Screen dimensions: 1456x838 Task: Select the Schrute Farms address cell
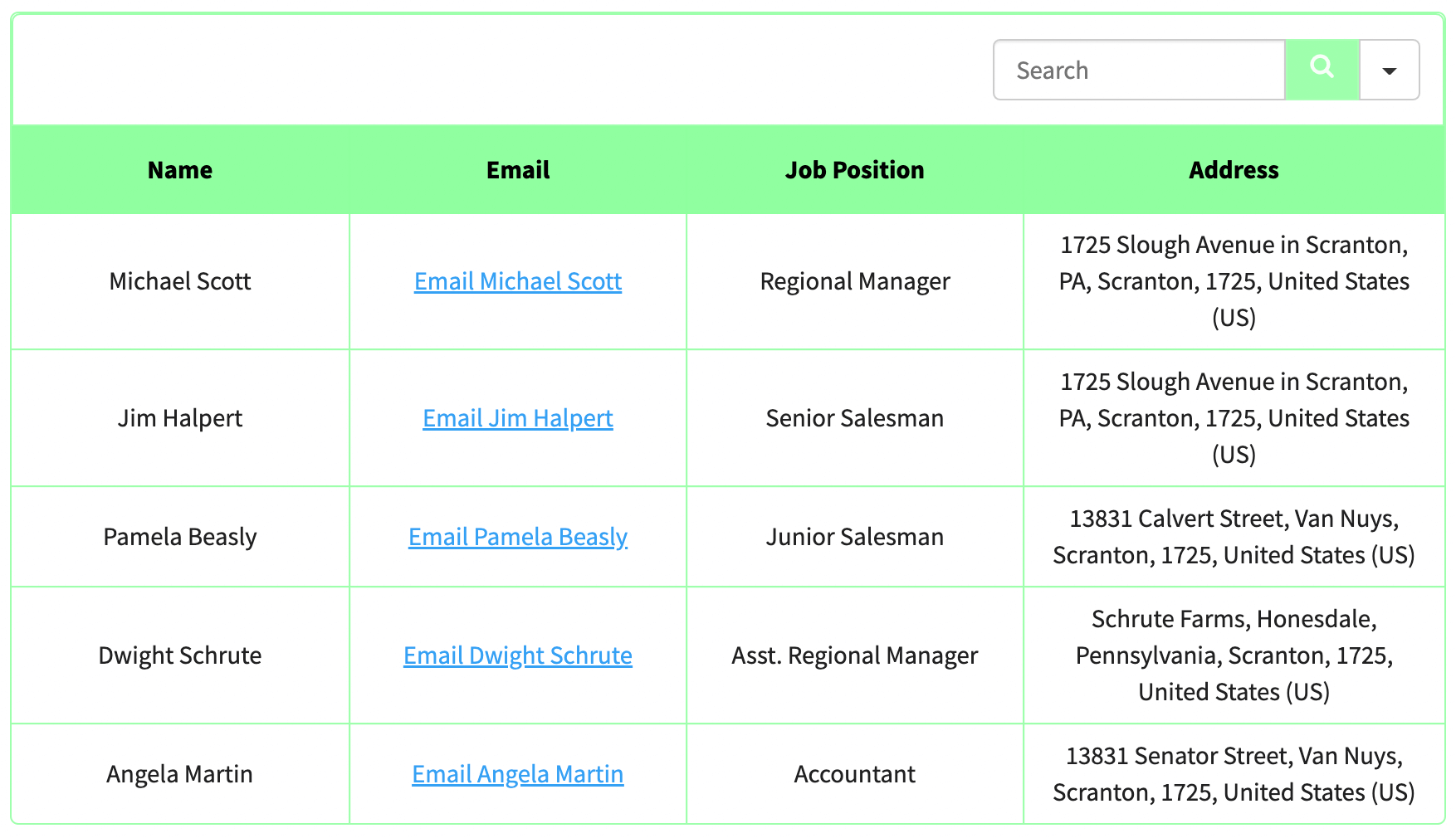pyautogui.click(x=1234, y=655)
